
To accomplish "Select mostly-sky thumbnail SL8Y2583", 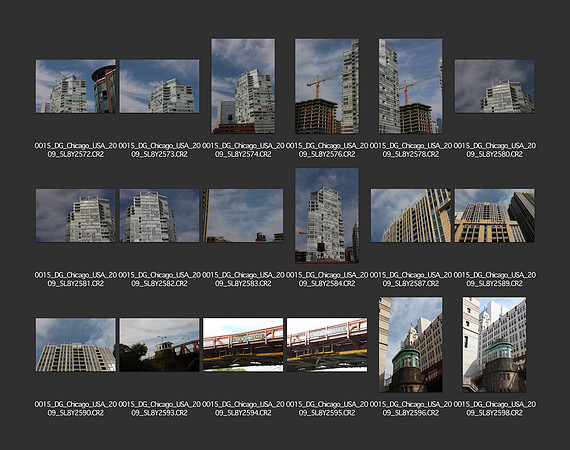I will tap(243, 215).
